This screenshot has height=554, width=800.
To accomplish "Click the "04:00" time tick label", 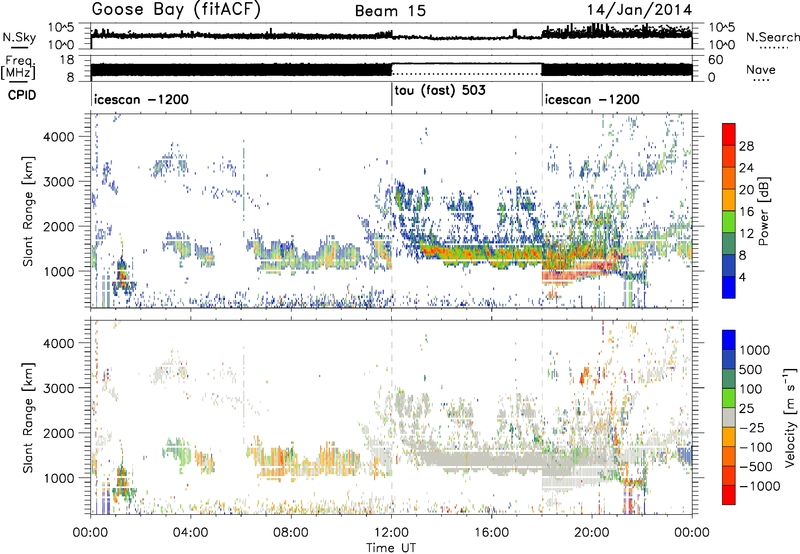I will (x=191, y=533).
